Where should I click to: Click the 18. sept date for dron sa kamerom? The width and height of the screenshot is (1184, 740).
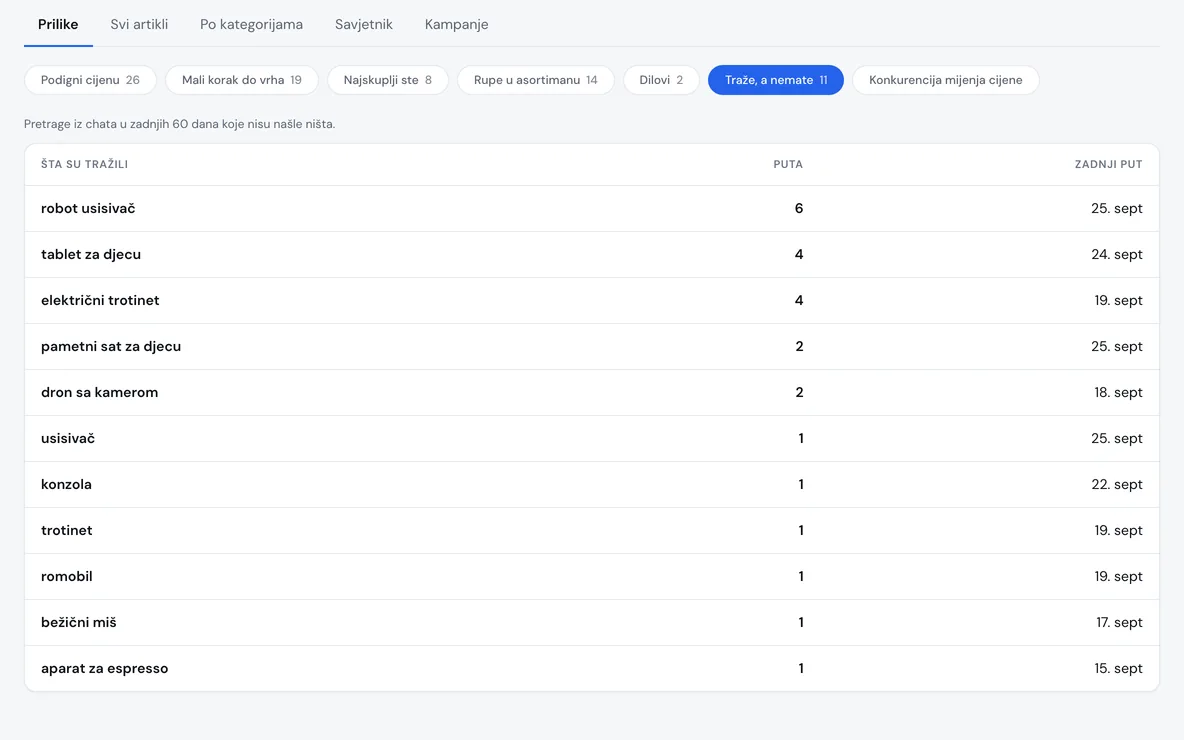coord(1118,393)
